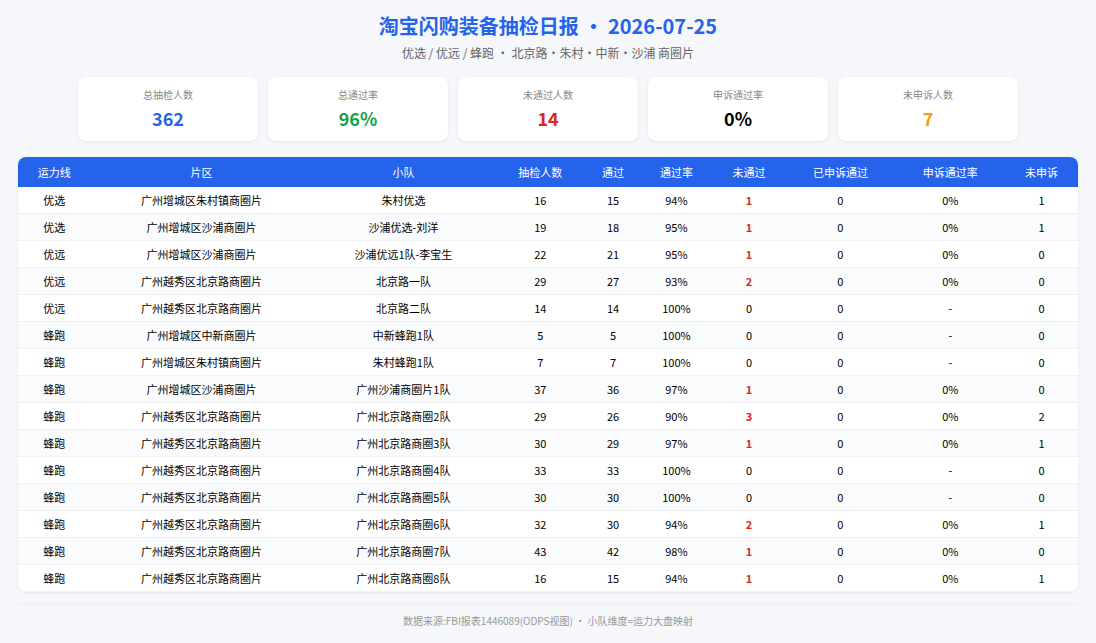Click 通过 value 21 in 沙浦优远1队-李宝生 row
Screen dimensions: 1096x643
[613, 255]
